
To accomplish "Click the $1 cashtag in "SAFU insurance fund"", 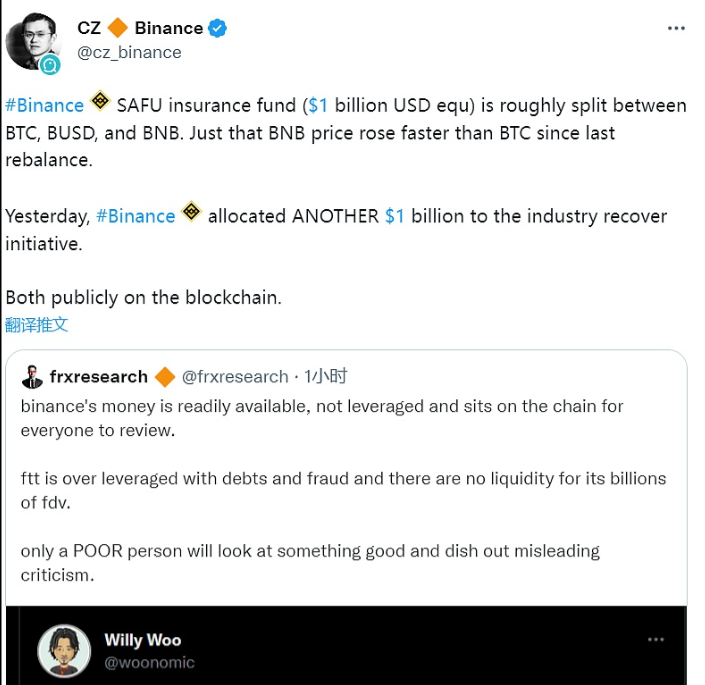I will coord(317,105).
